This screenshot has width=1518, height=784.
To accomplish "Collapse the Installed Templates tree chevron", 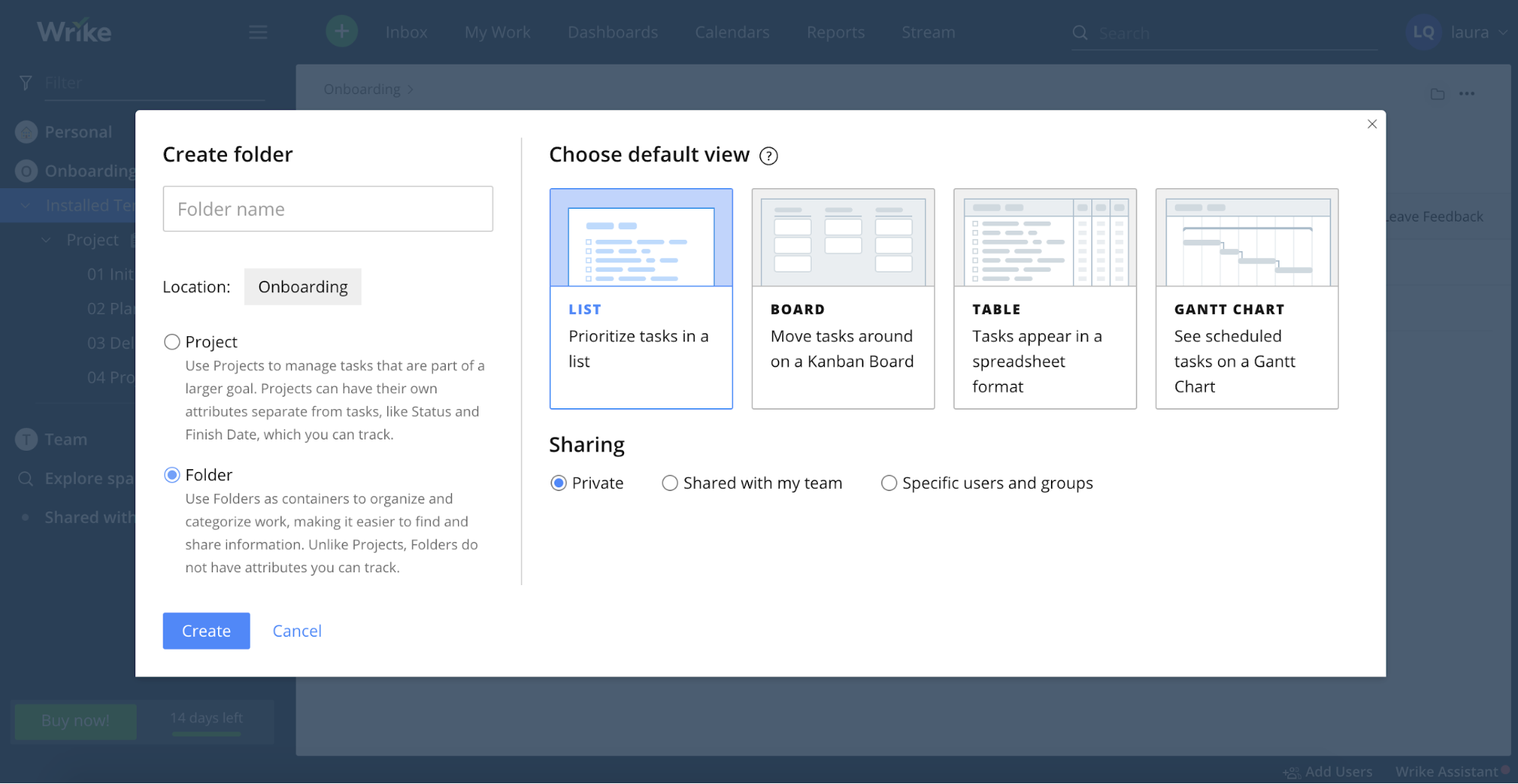I will (x=25, y=206).
